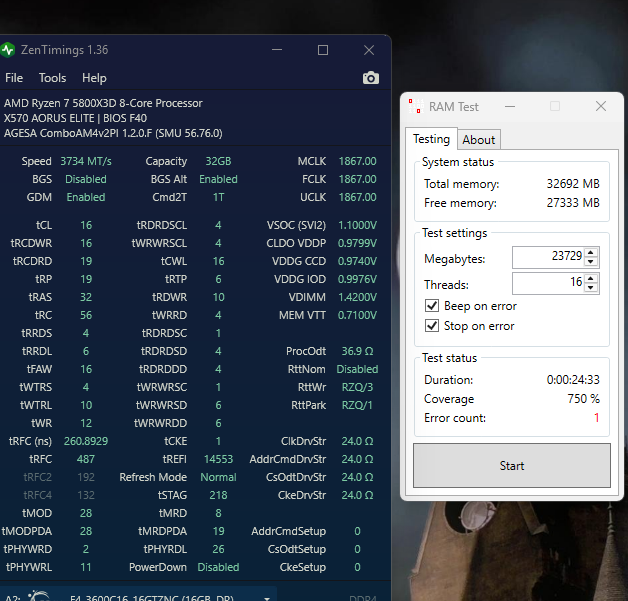Click the Refresh Mode Normal value
The image size is (628, 601).
[x=218, y=477]
